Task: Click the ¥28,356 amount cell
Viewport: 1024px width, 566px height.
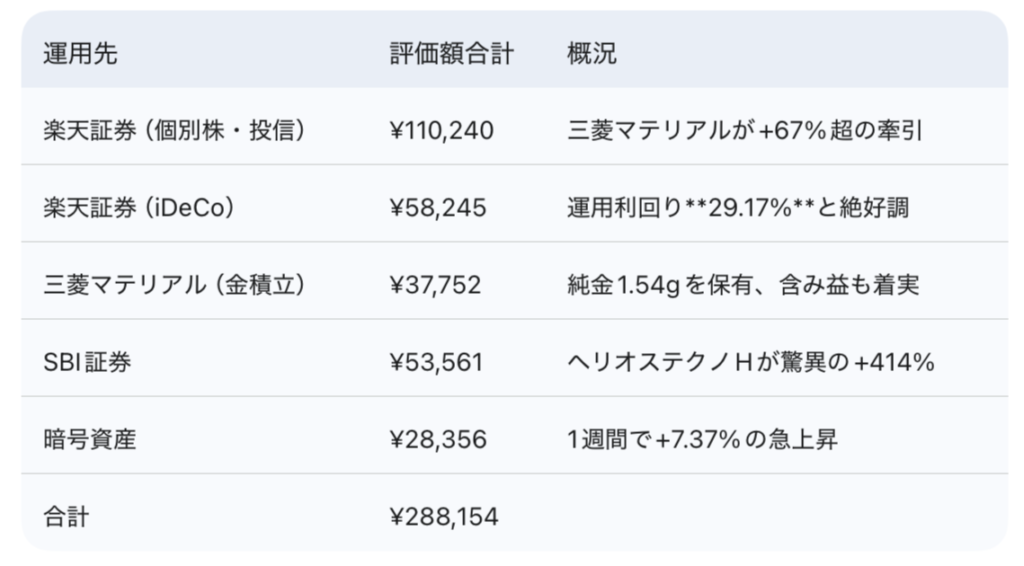Action: 438,439
